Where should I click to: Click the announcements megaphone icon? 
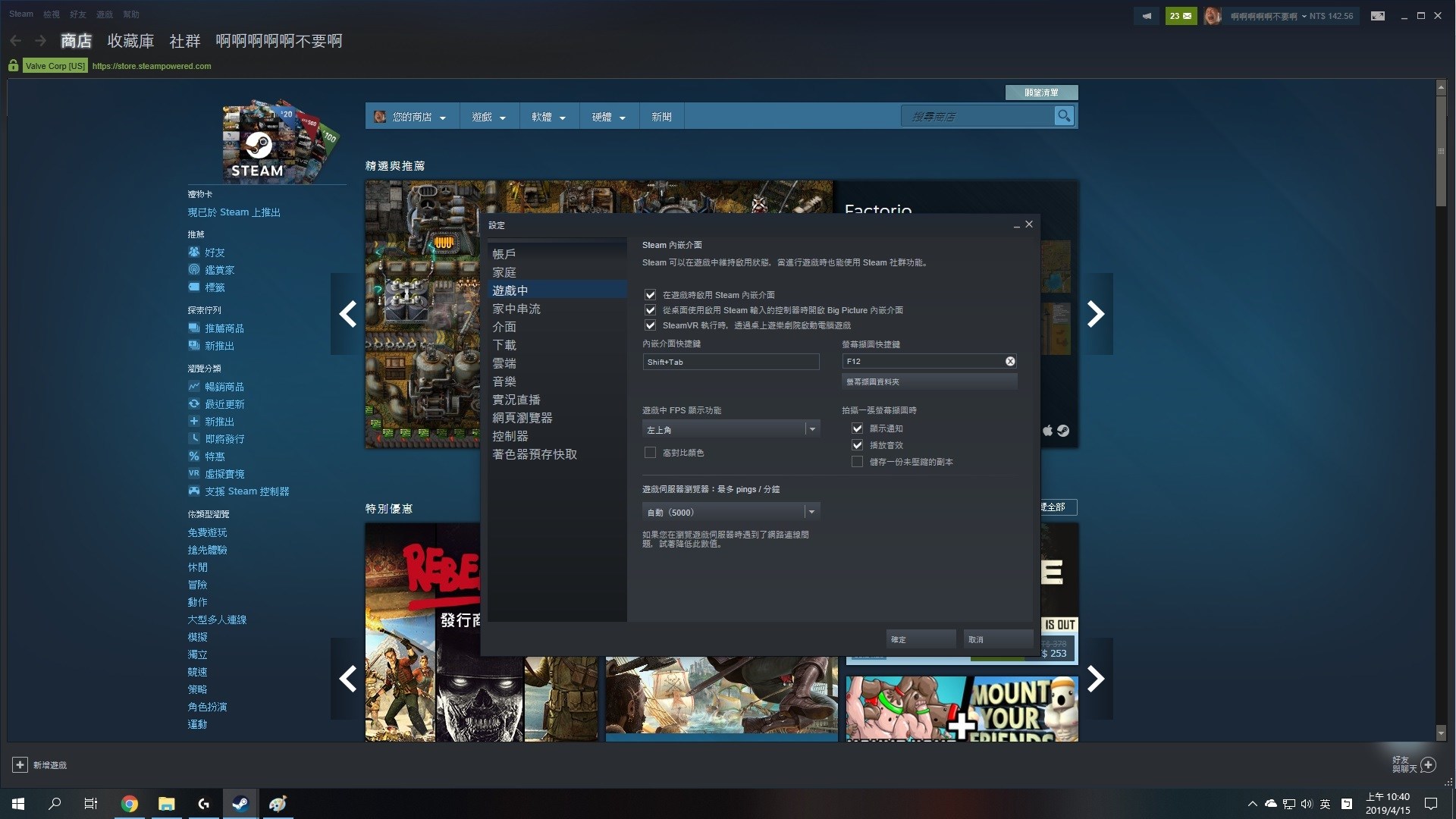point(1147,15)
